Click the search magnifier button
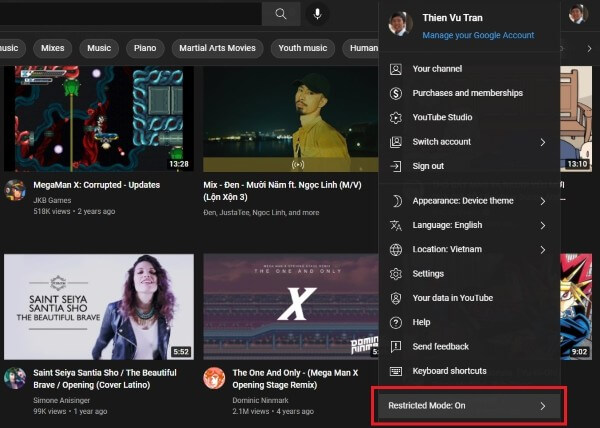600x428 pixels. [x=281, y=14]
